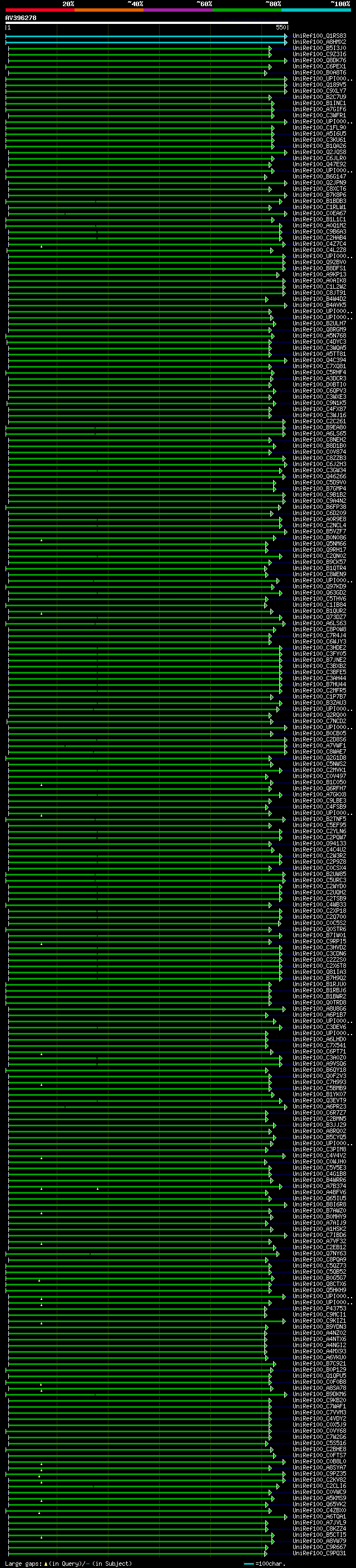Click the UniRef100_B5CTI5 entry
This screenshot has width=356, height=1568.
pos(319,1535)
